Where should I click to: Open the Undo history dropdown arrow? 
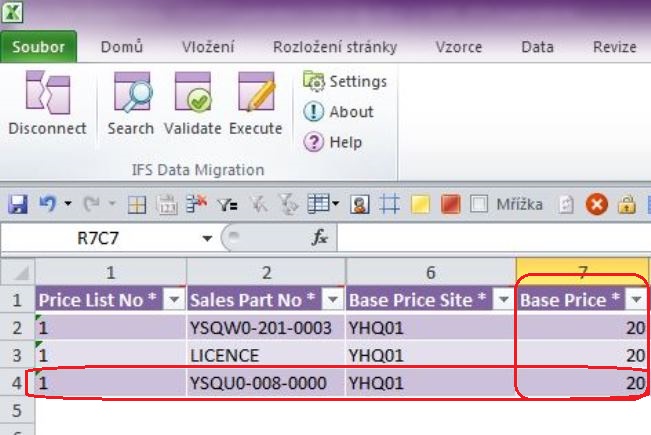[68, 204]
